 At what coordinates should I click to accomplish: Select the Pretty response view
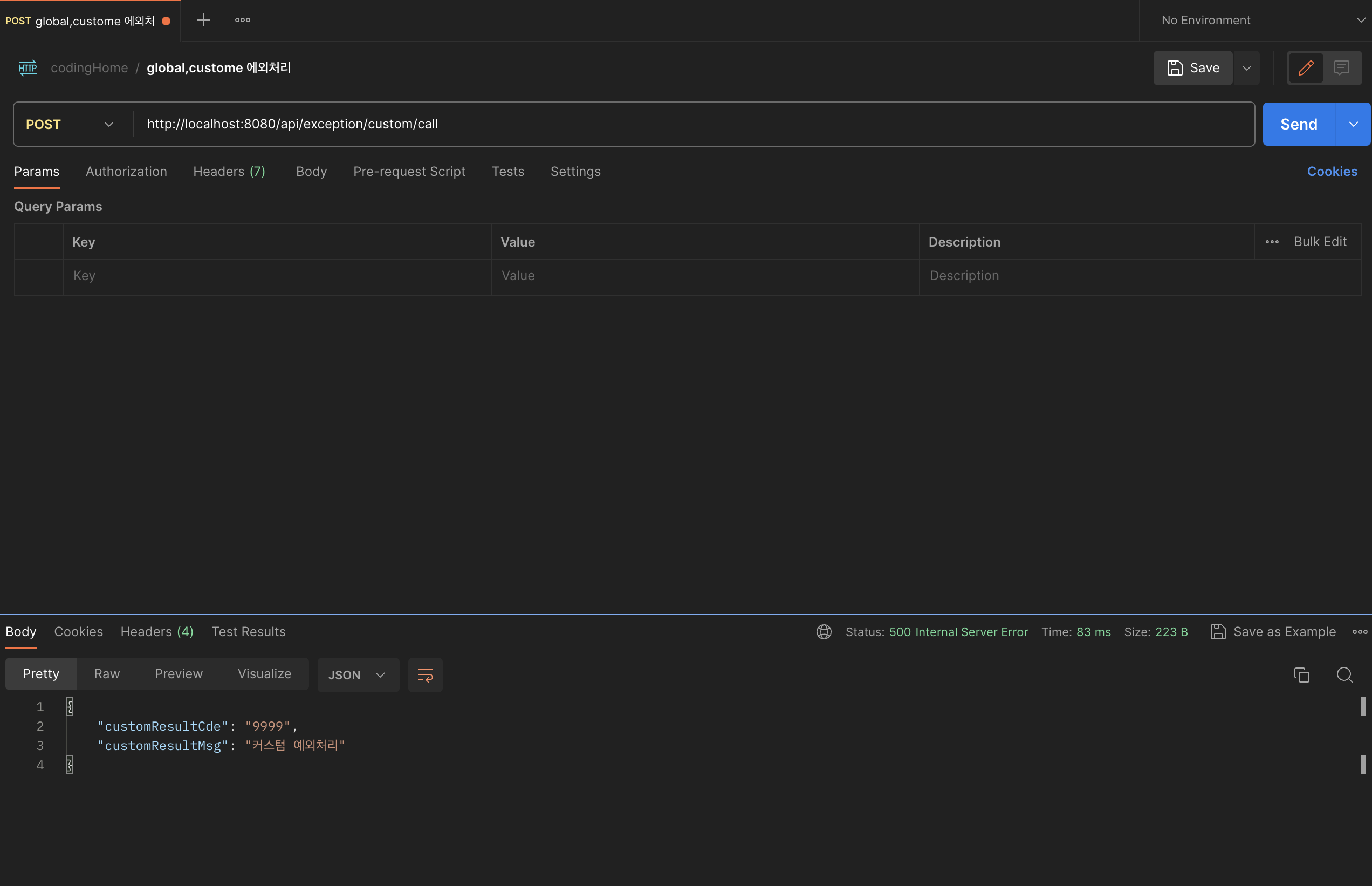(41, 674)
